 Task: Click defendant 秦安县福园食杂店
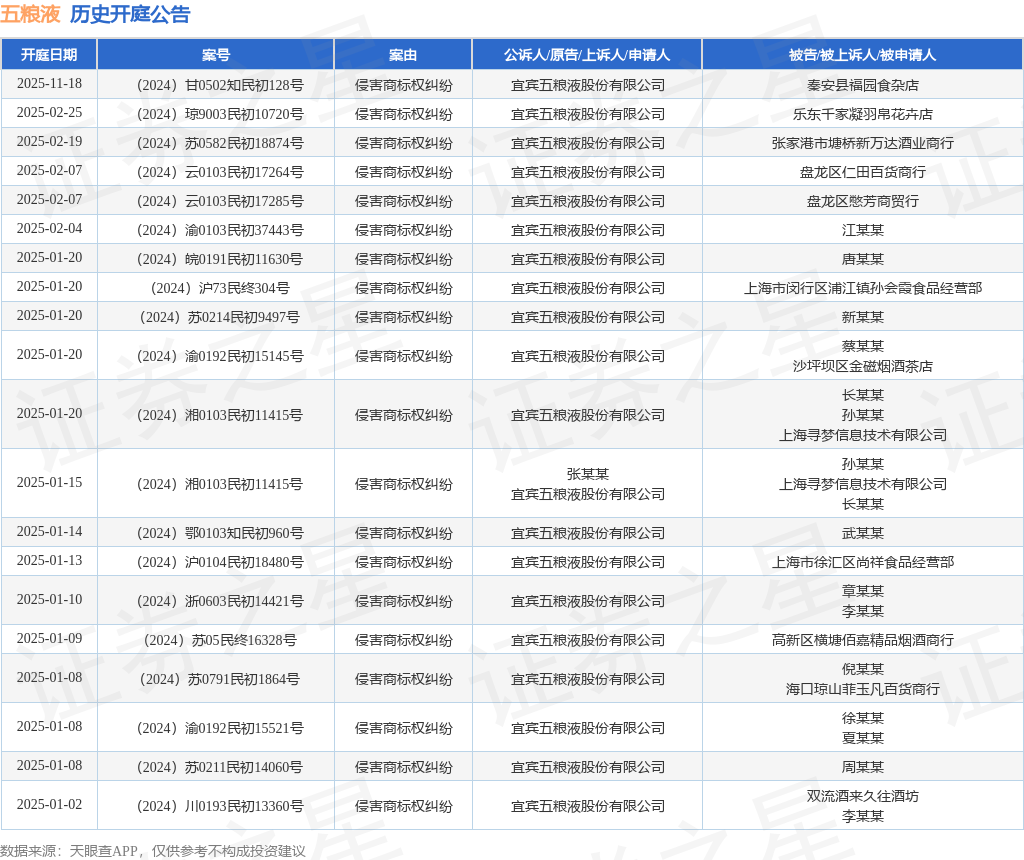[x=862, y=85]
